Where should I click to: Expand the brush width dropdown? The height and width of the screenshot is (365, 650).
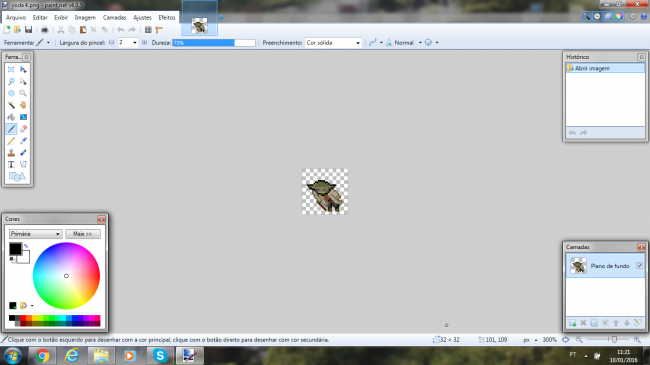pos(134,43)
